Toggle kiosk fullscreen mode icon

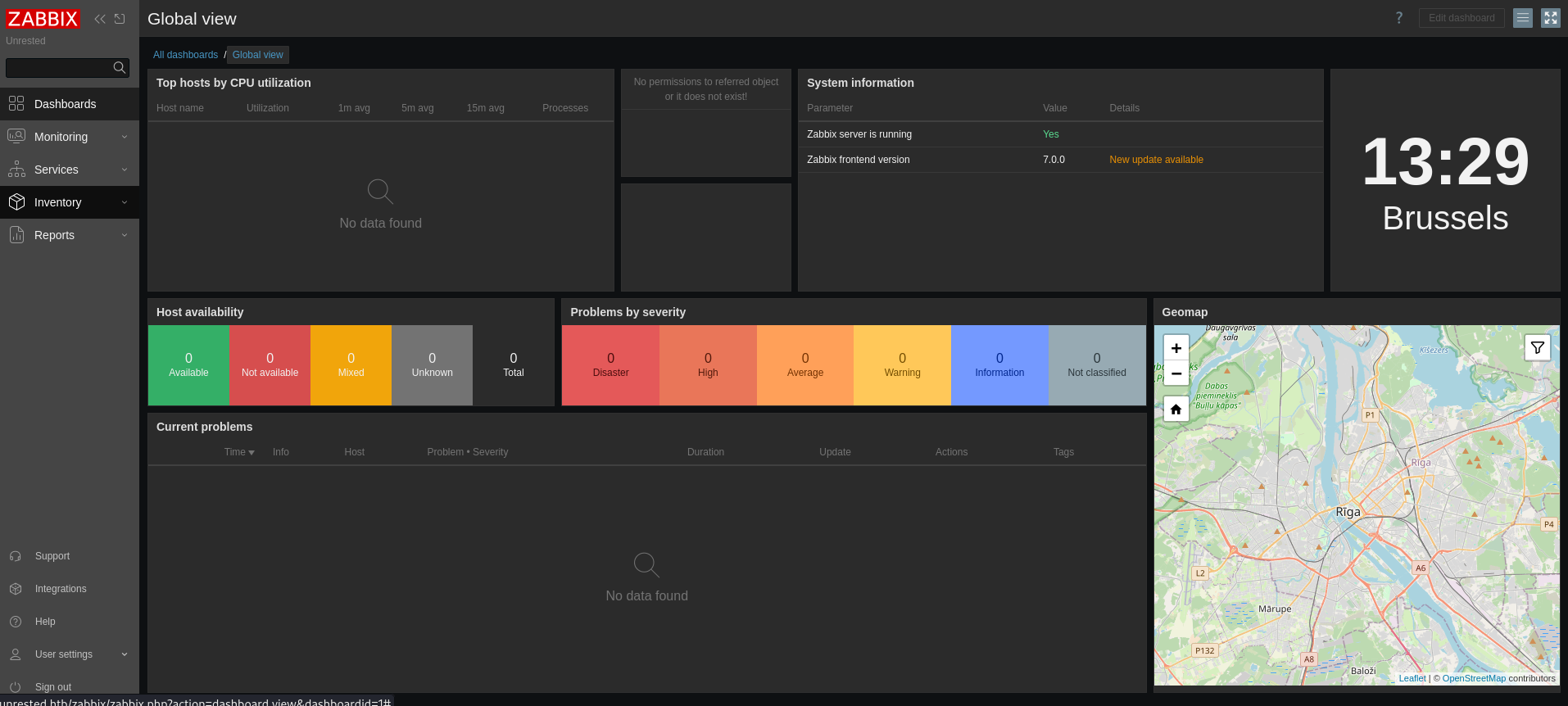coord(1551,18)
